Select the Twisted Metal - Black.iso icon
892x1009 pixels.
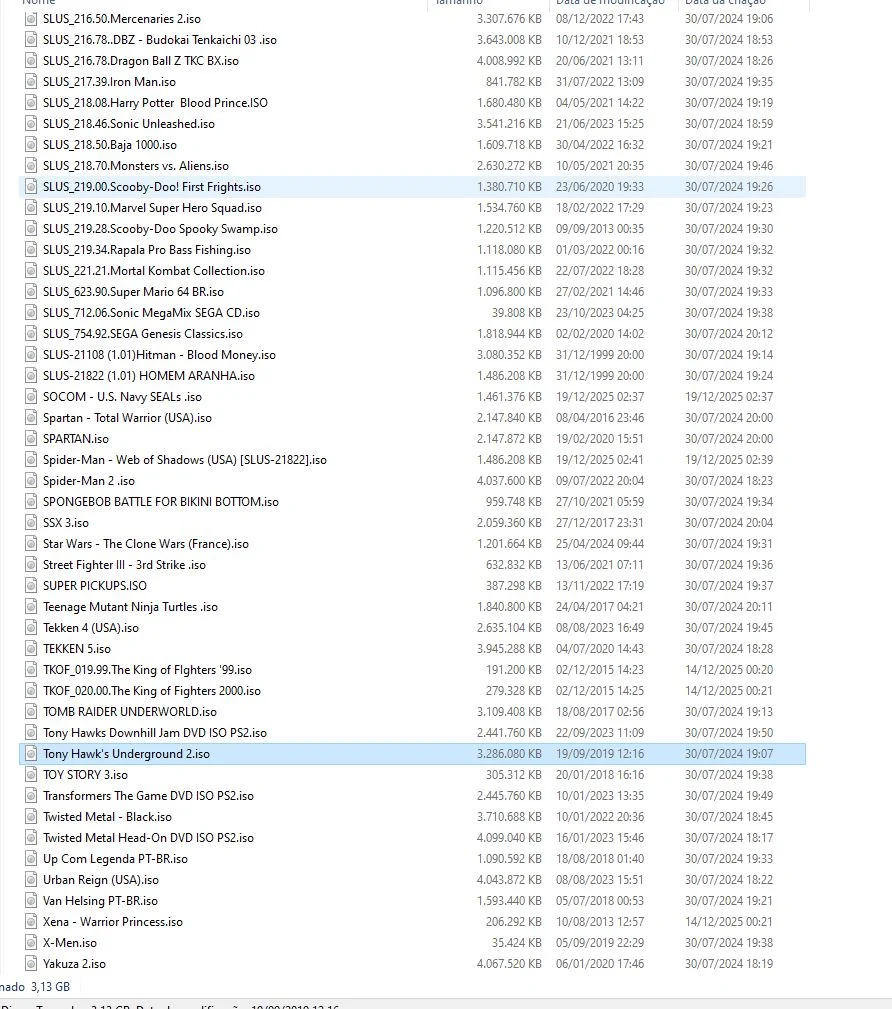pyautogui.click(x=31, y=817)
